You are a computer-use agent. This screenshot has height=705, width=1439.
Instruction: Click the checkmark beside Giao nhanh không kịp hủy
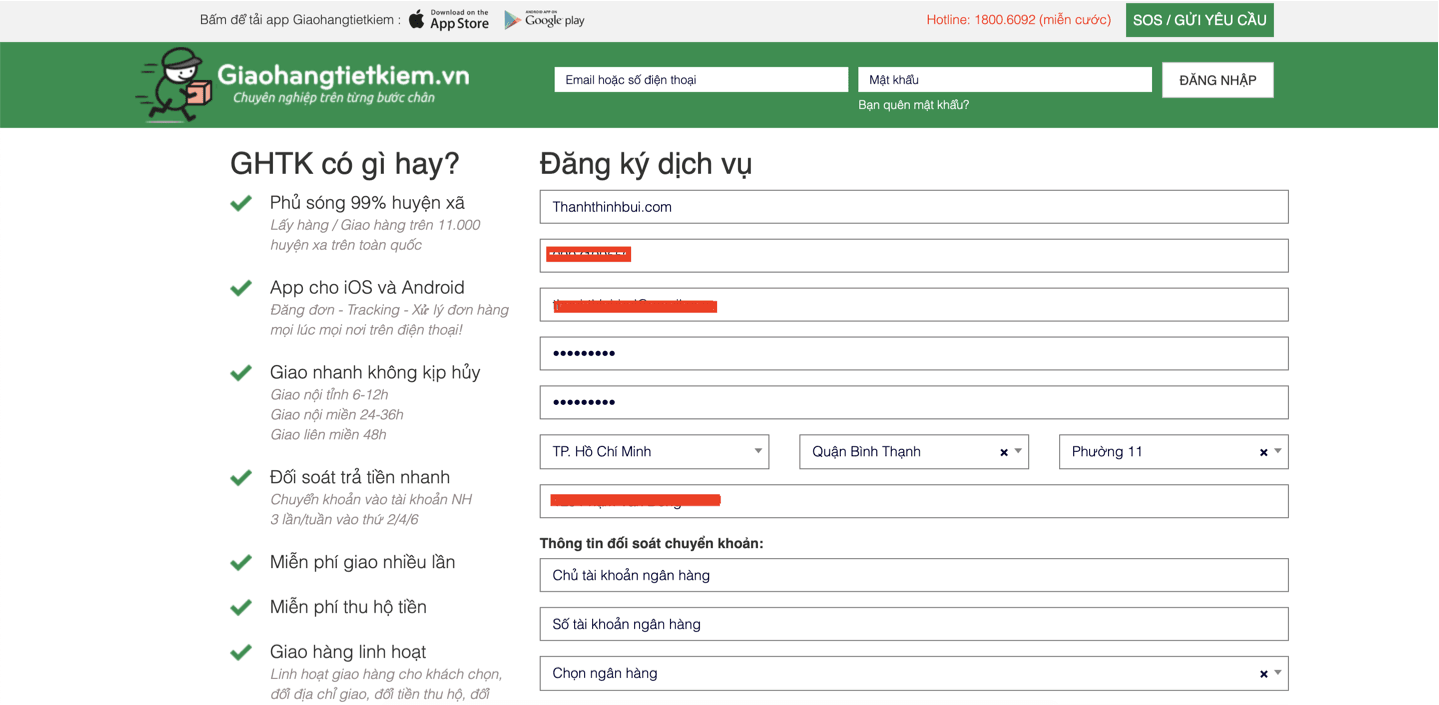click(241, 373)
